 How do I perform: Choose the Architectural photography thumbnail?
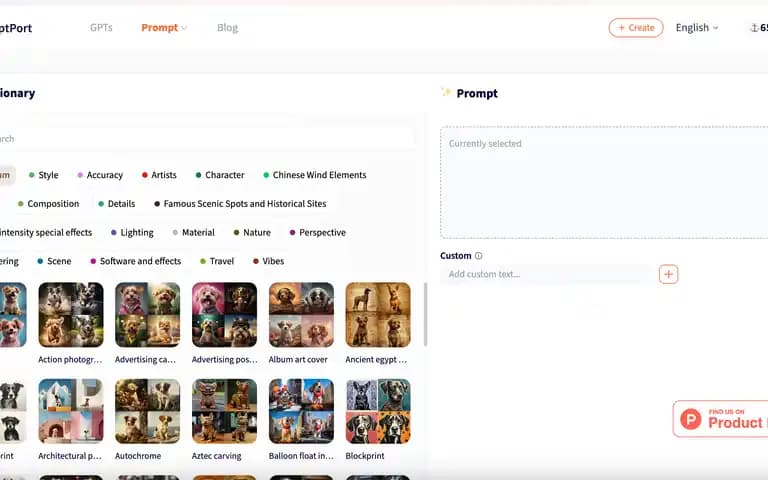[x=71, y=411]
